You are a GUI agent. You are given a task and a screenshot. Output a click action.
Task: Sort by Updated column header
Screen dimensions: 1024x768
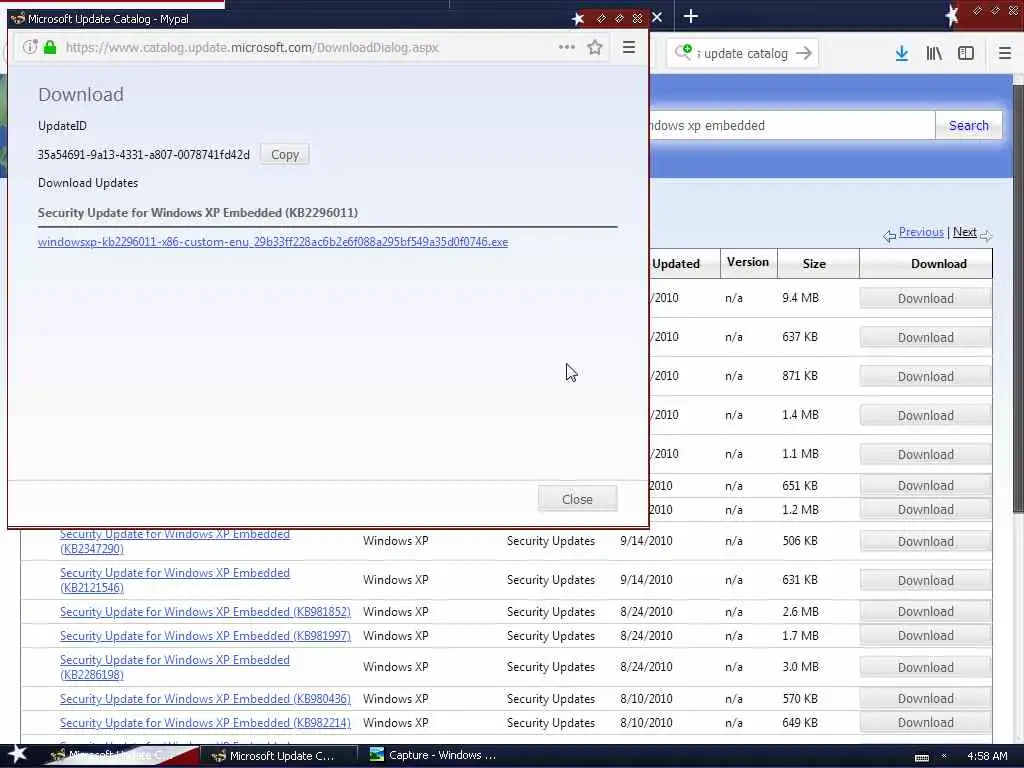point(676,263)
